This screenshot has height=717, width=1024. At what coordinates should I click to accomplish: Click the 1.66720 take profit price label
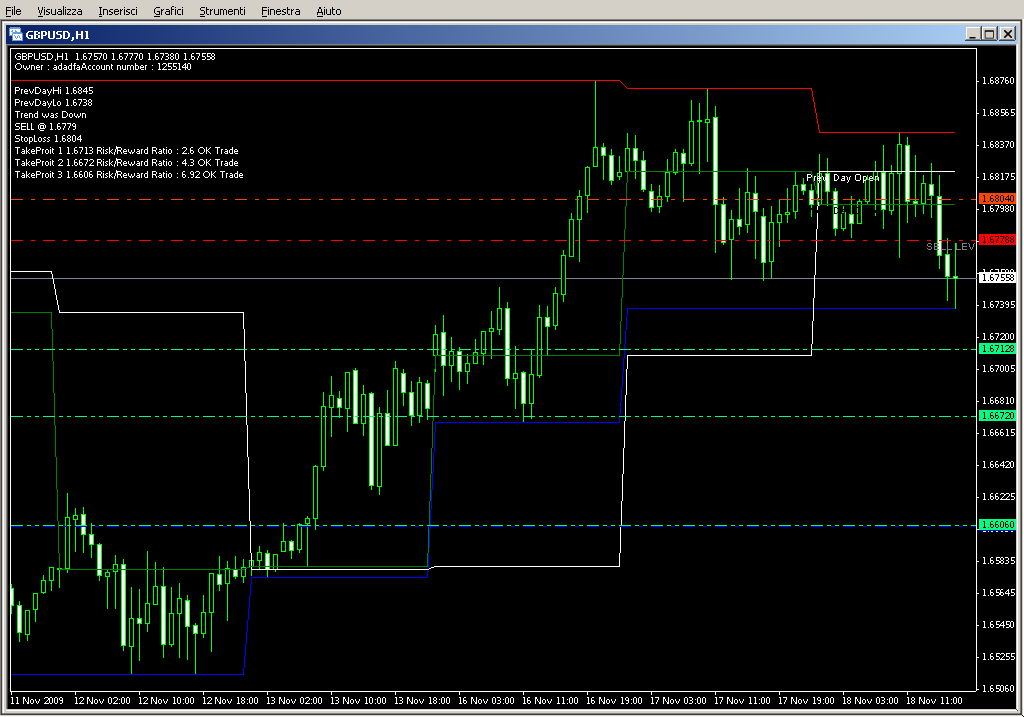click(x=998, y=415)
